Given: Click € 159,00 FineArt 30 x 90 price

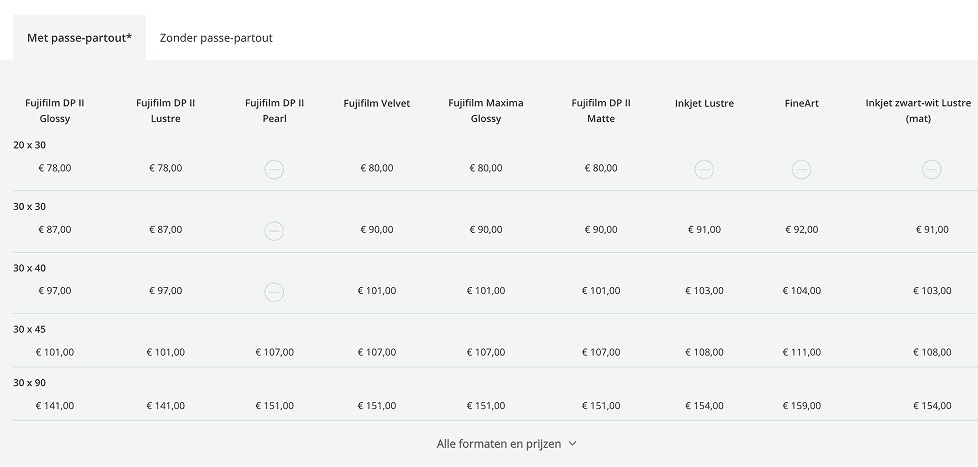Looking at the screenshot, I should click(x=801, y=406).
